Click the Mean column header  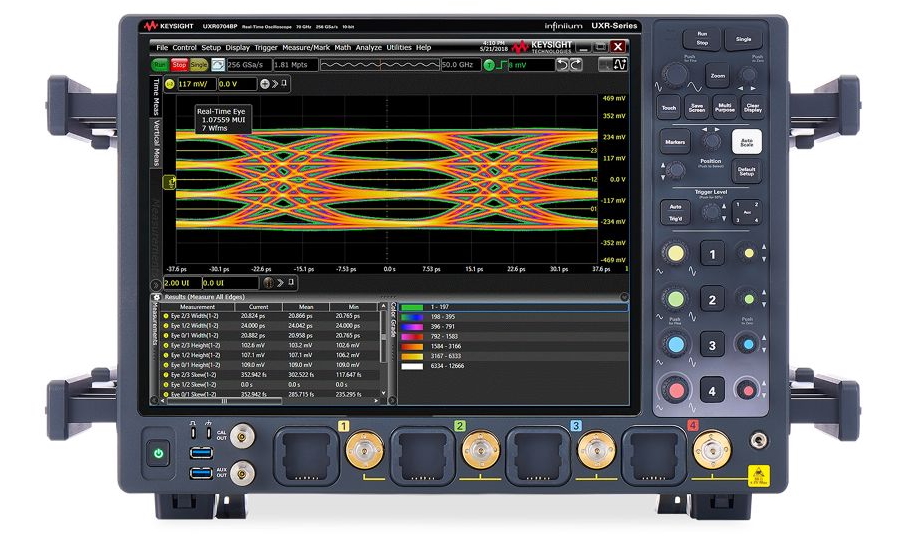306,307
